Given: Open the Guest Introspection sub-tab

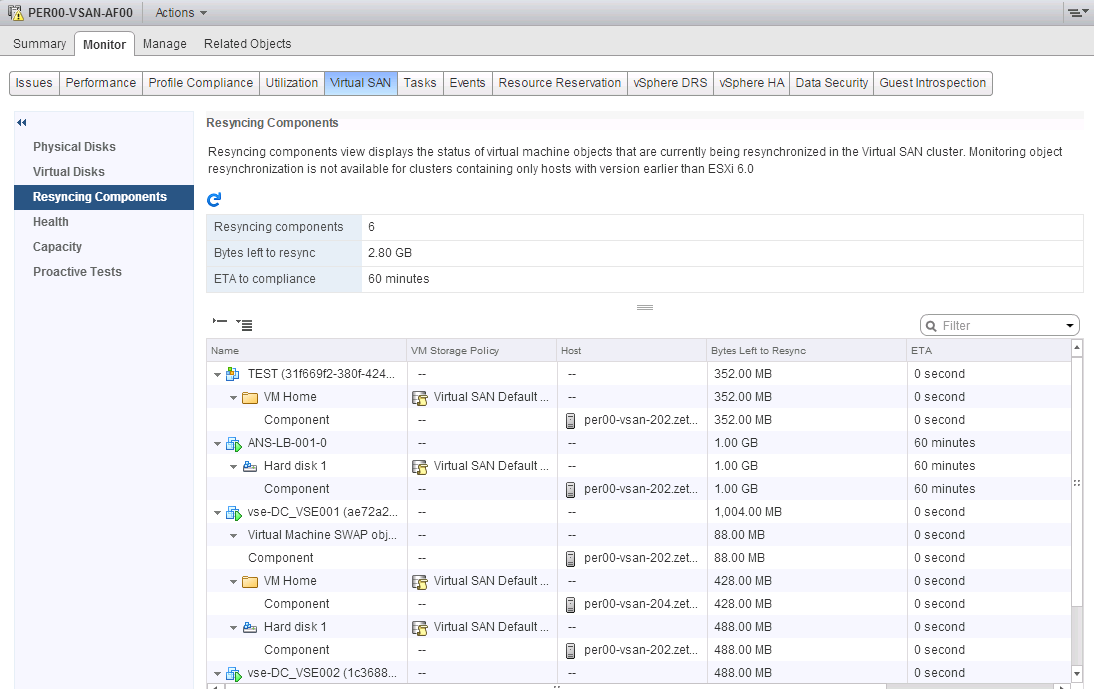Looking at the screenshot, I should point(933,83).
